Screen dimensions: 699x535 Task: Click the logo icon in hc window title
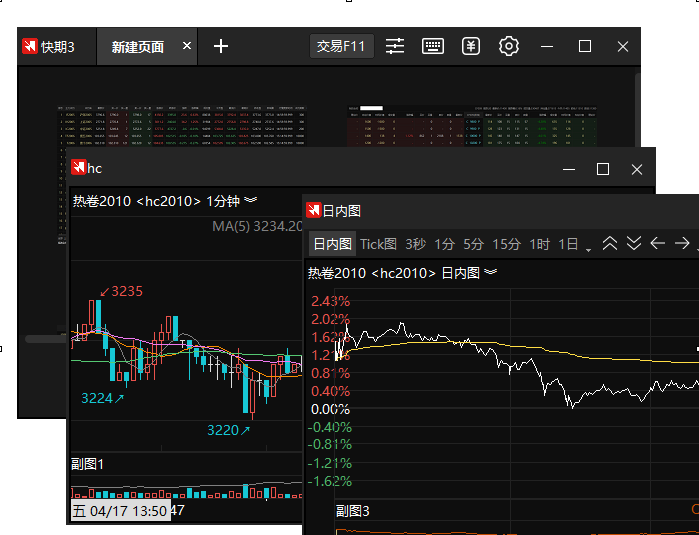coord(78,168)
